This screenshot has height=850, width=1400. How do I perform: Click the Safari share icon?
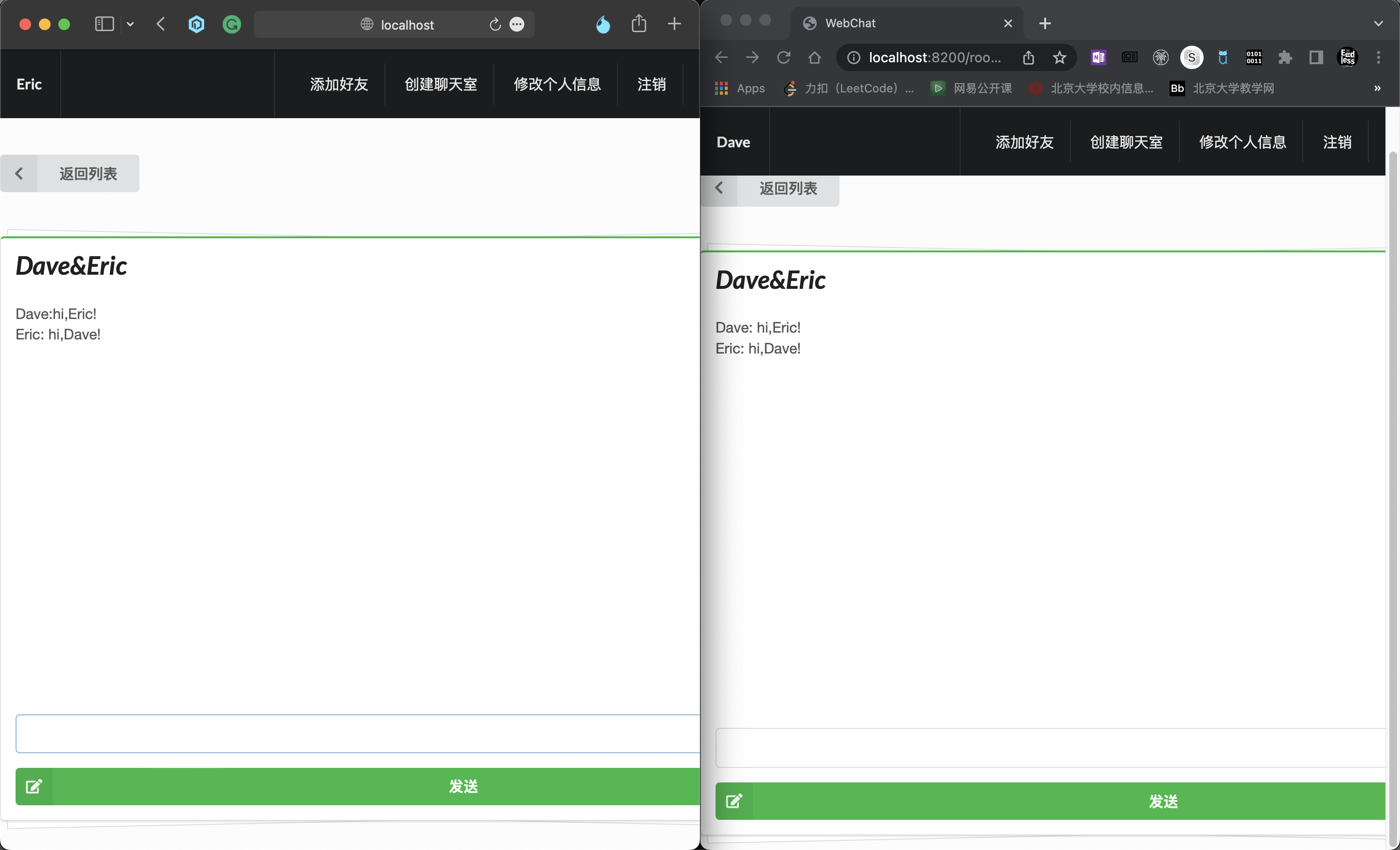pyautogui.click(x=639, y=24)
